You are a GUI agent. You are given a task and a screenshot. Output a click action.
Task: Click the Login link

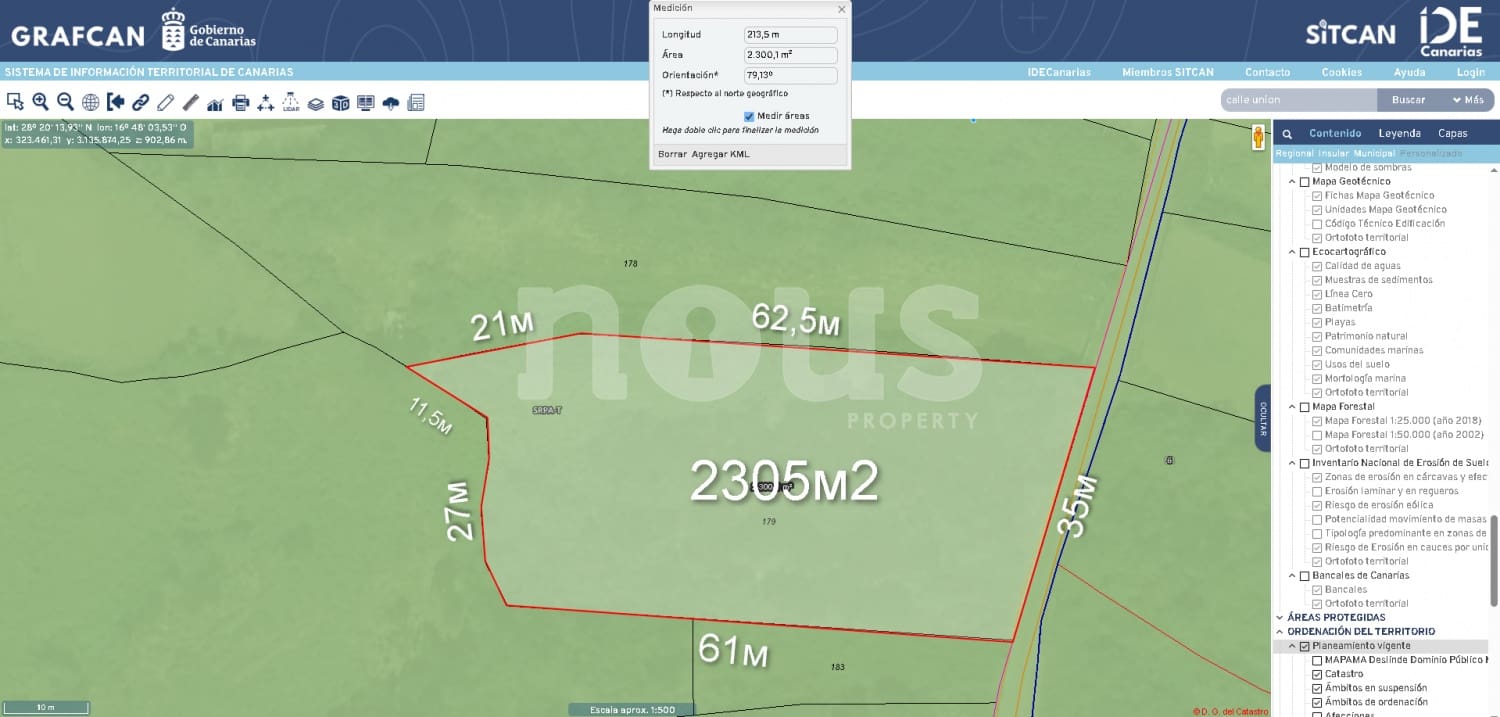pyautogui.click(x=1470, y=72)
